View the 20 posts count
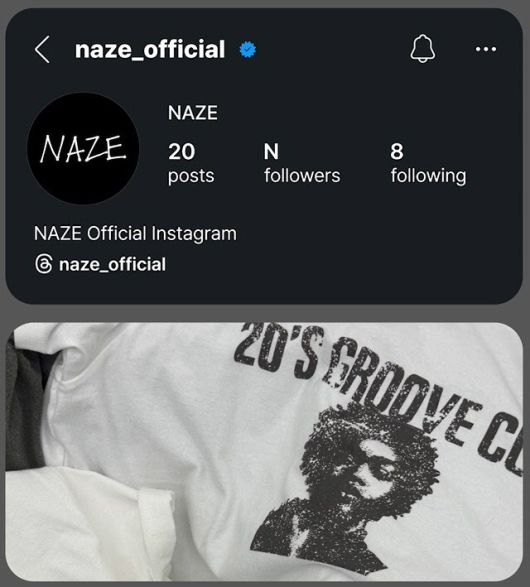The image size is (530, 587). [x=191, y=163]
